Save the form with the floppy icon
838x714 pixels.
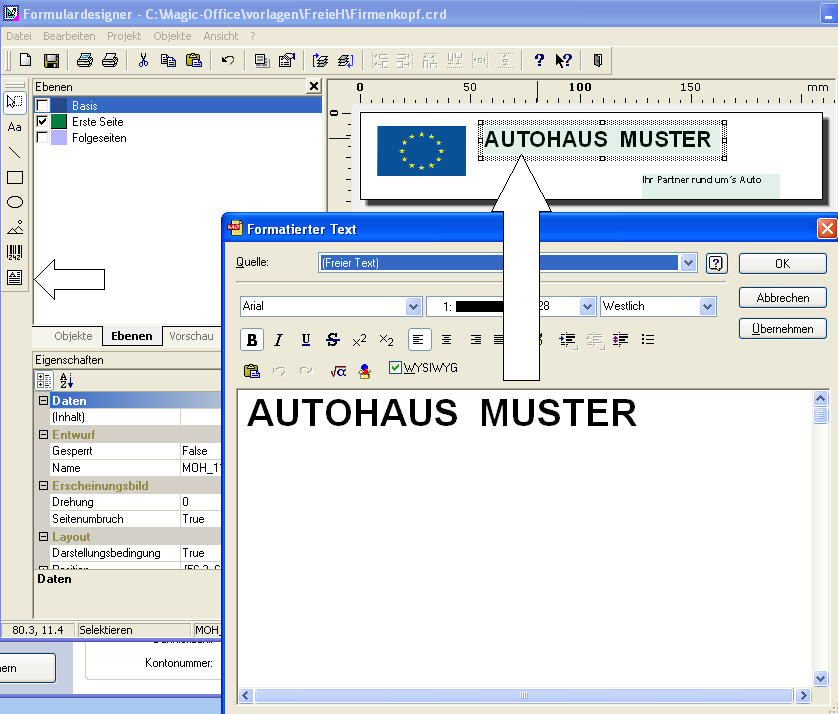click(x=51, y=60)
